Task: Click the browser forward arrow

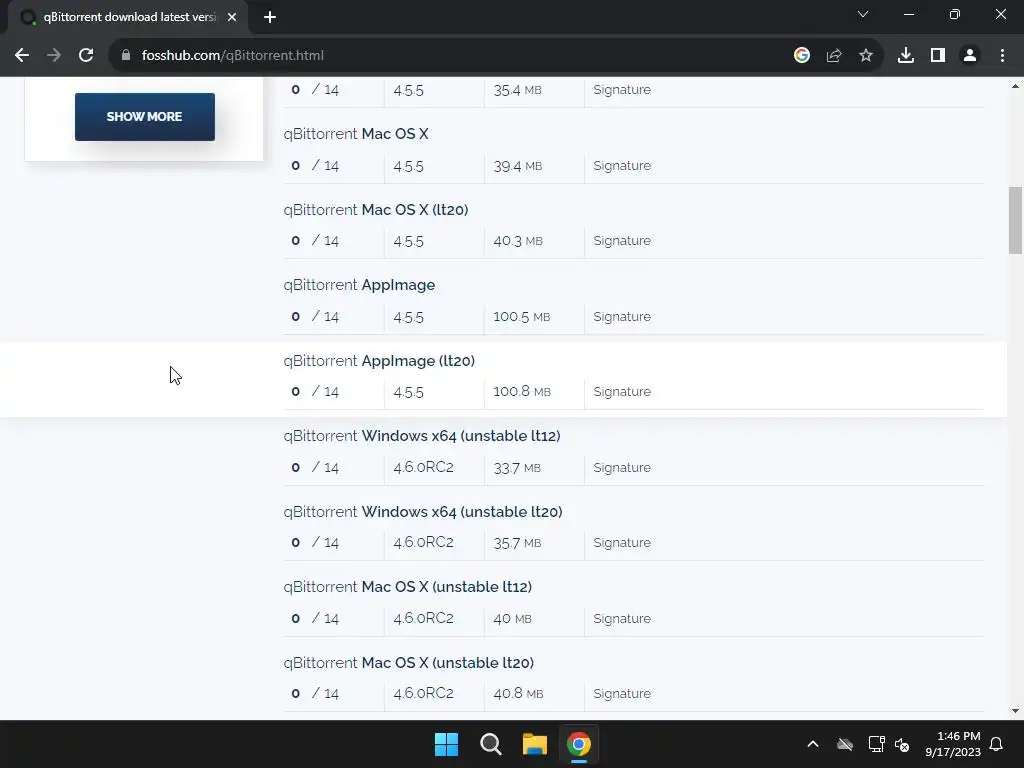Action: coord(54,56)
